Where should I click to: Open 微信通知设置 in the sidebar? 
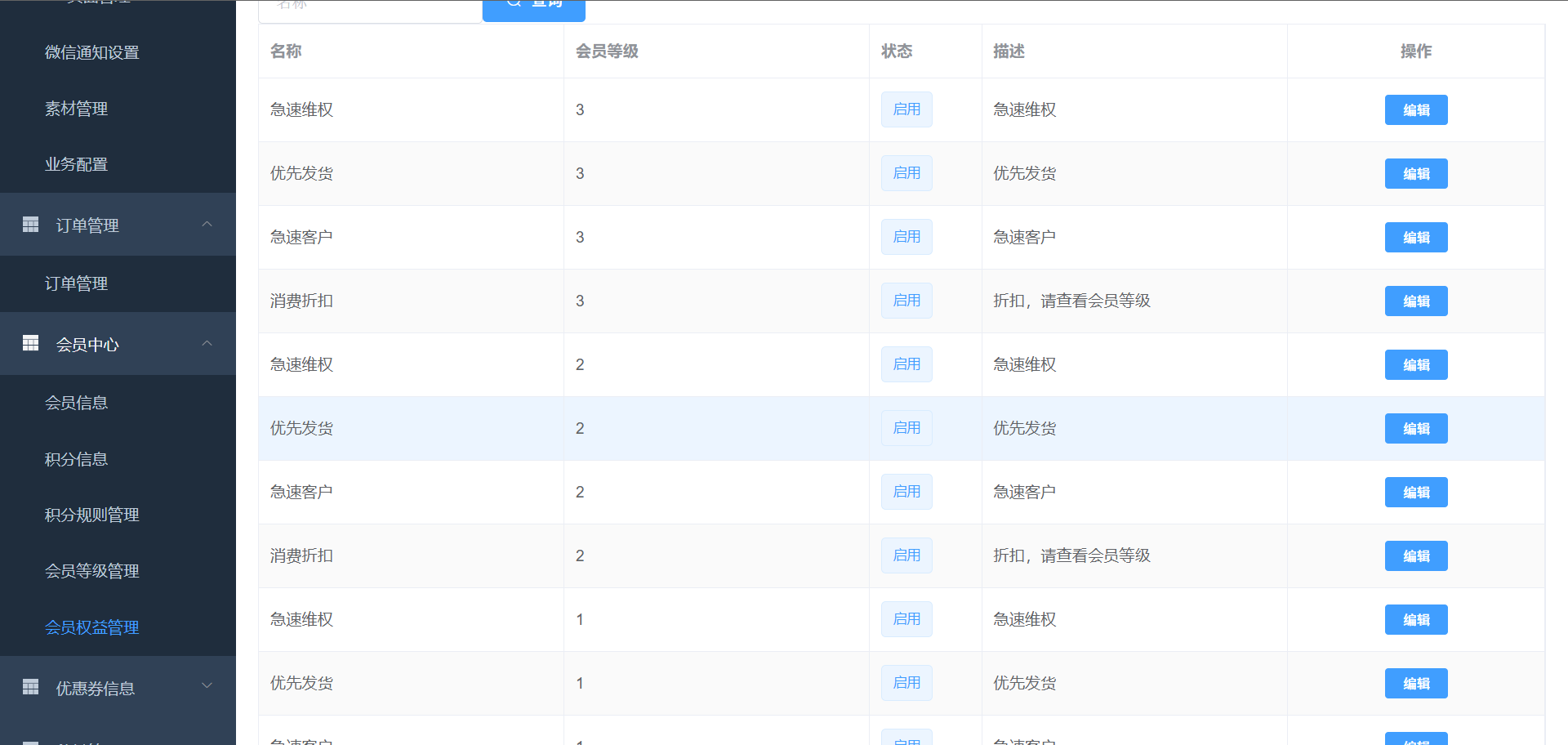(x=91, y=53)
